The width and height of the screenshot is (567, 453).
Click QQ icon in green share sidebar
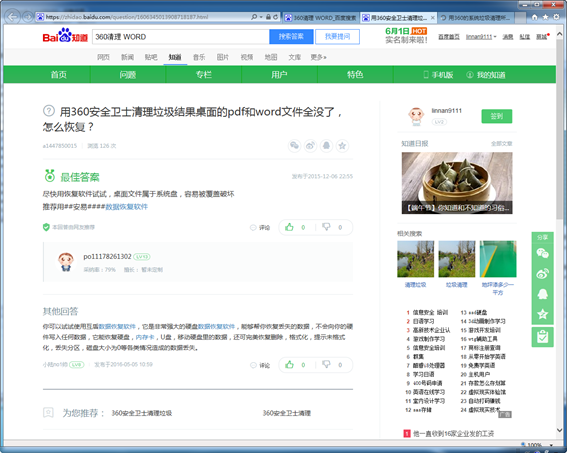[x=542, y=294]
